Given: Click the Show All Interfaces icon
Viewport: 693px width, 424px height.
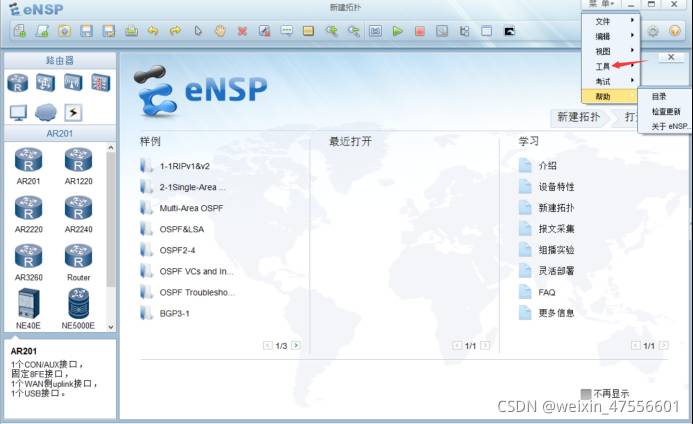Looking at the screenshot, I should (465, 31).
